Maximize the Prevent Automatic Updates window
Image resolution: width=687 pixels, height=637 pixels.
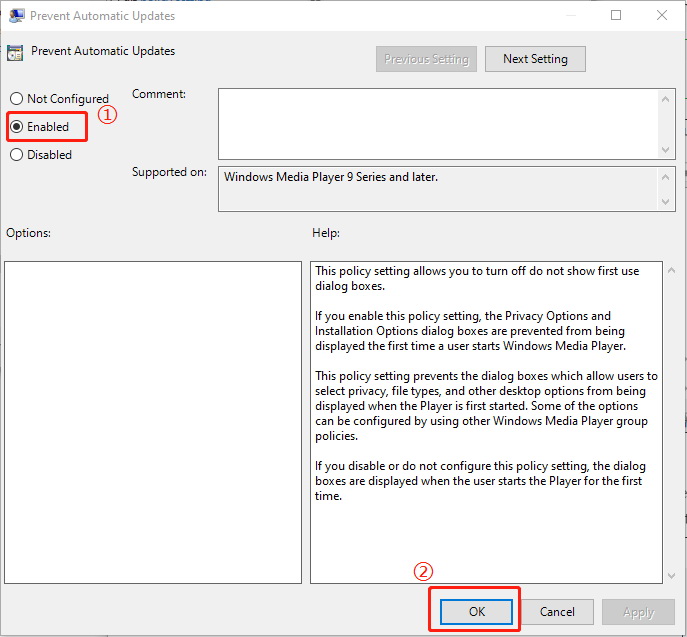point(616,15)
